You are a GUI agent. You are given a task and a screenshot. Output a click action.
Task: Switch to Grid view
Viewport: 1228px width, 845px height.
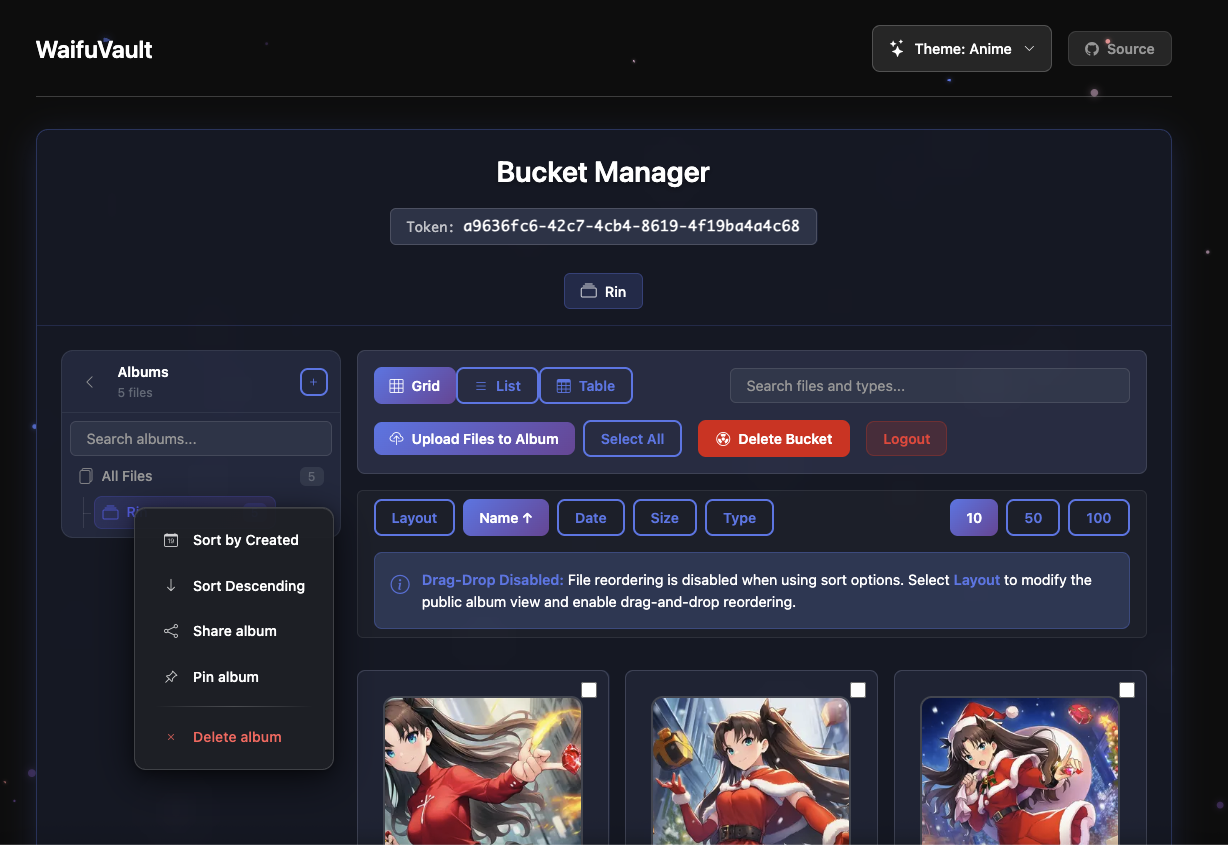click(414, 386)
